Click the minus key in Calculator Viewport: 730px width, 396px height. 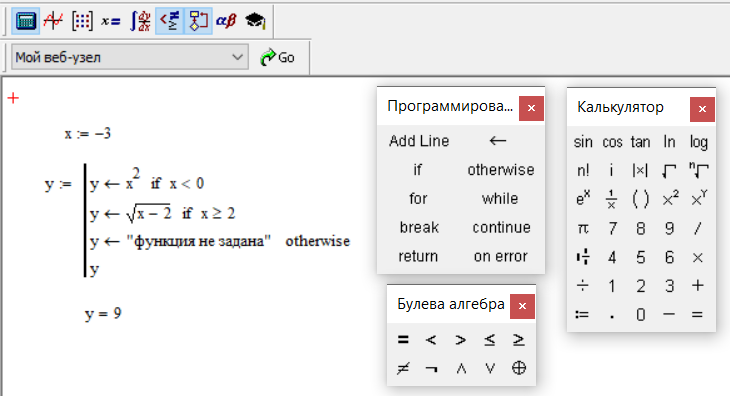[669, 315]
